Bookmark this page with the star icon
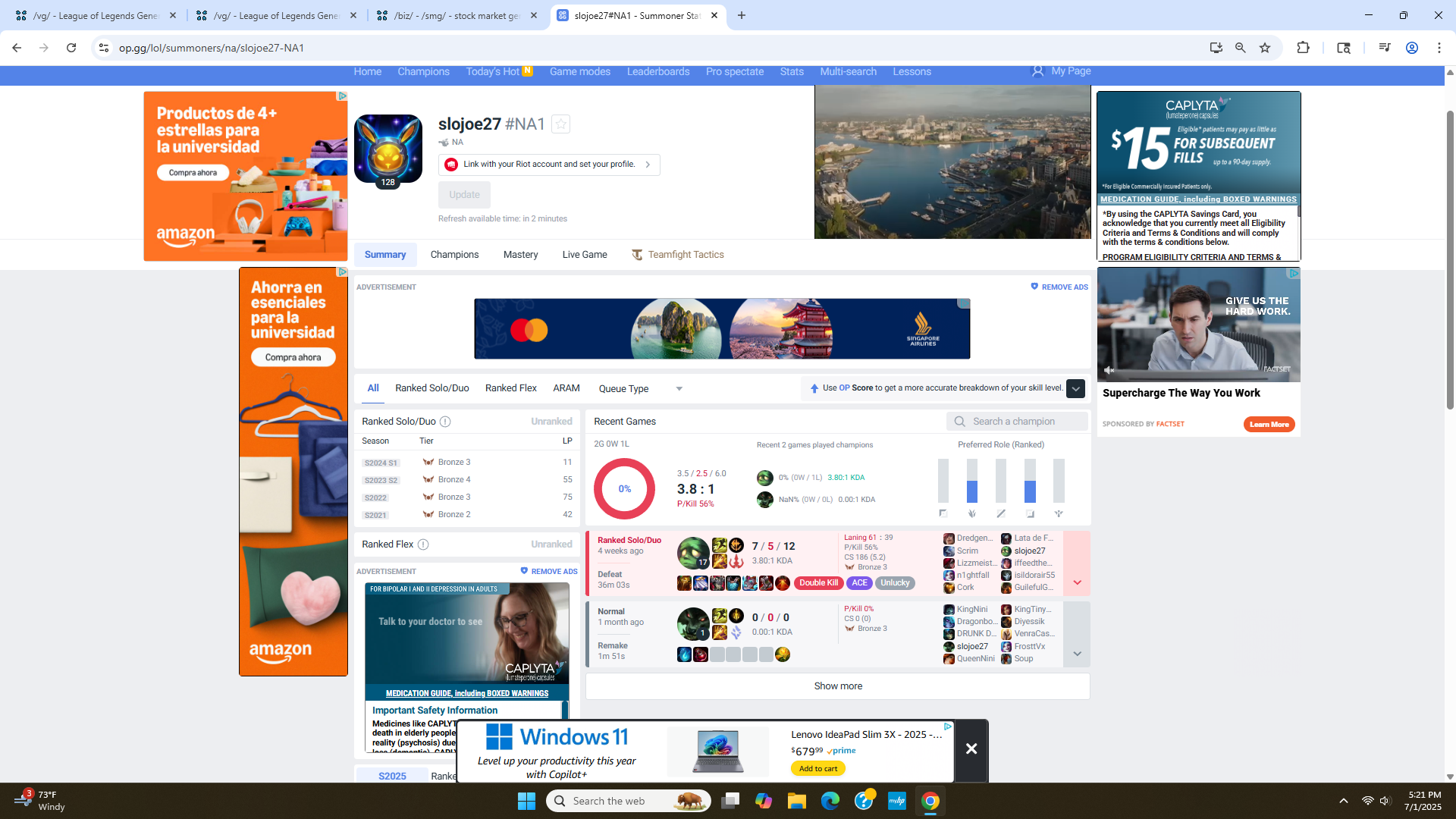Viewport: 1456px width, 819px height. tap(1265, 48)
